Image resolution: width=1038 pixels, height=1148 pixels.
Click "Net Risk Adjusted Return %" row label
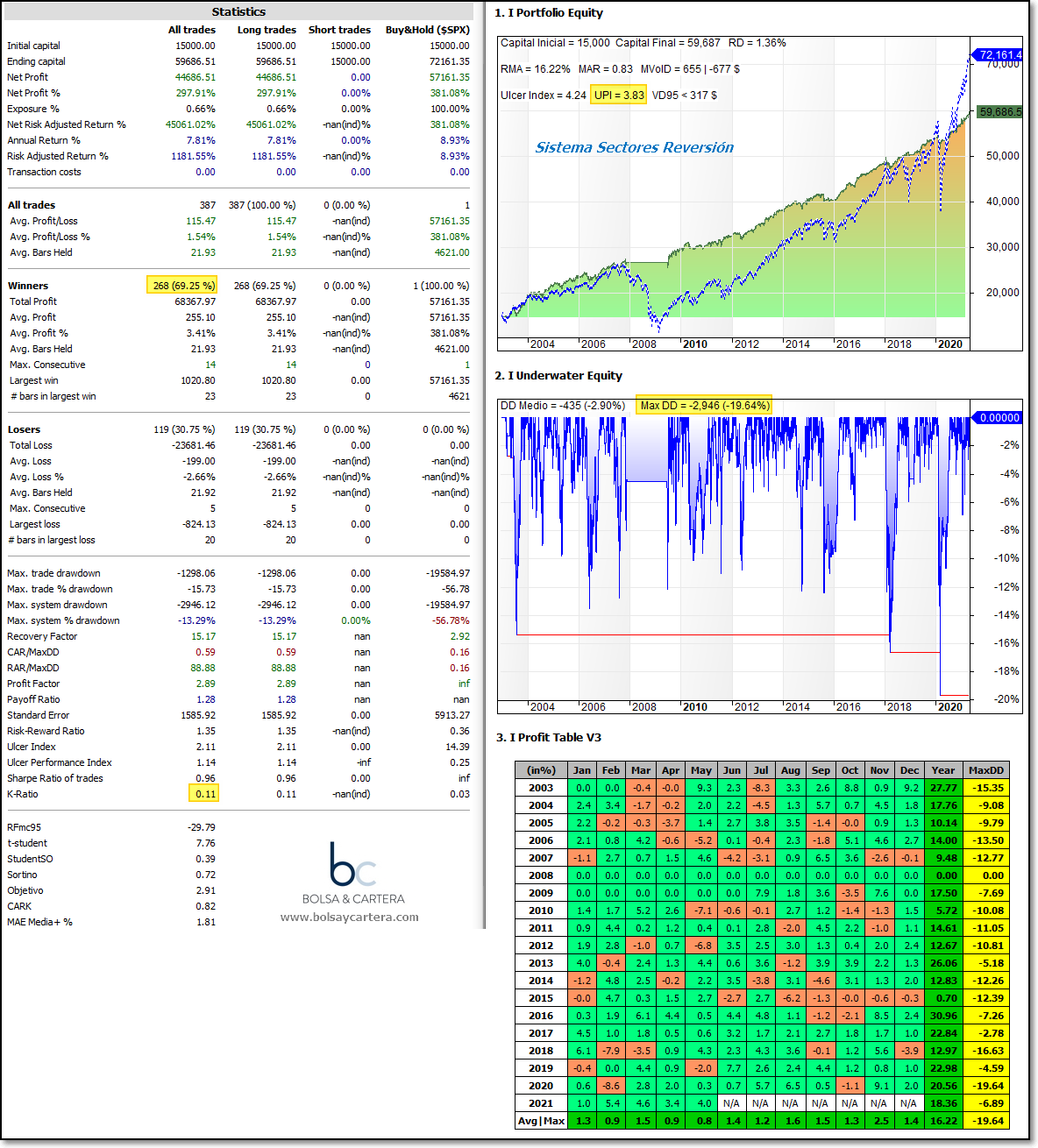point(67,124)
